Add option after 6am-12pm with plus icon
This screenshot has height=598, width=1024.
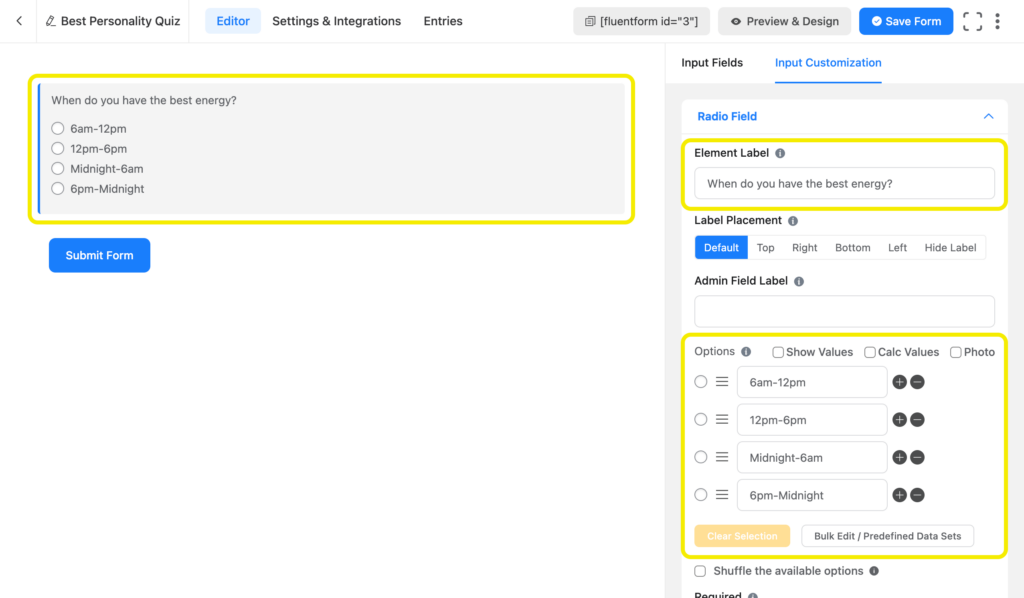(899, 382)
